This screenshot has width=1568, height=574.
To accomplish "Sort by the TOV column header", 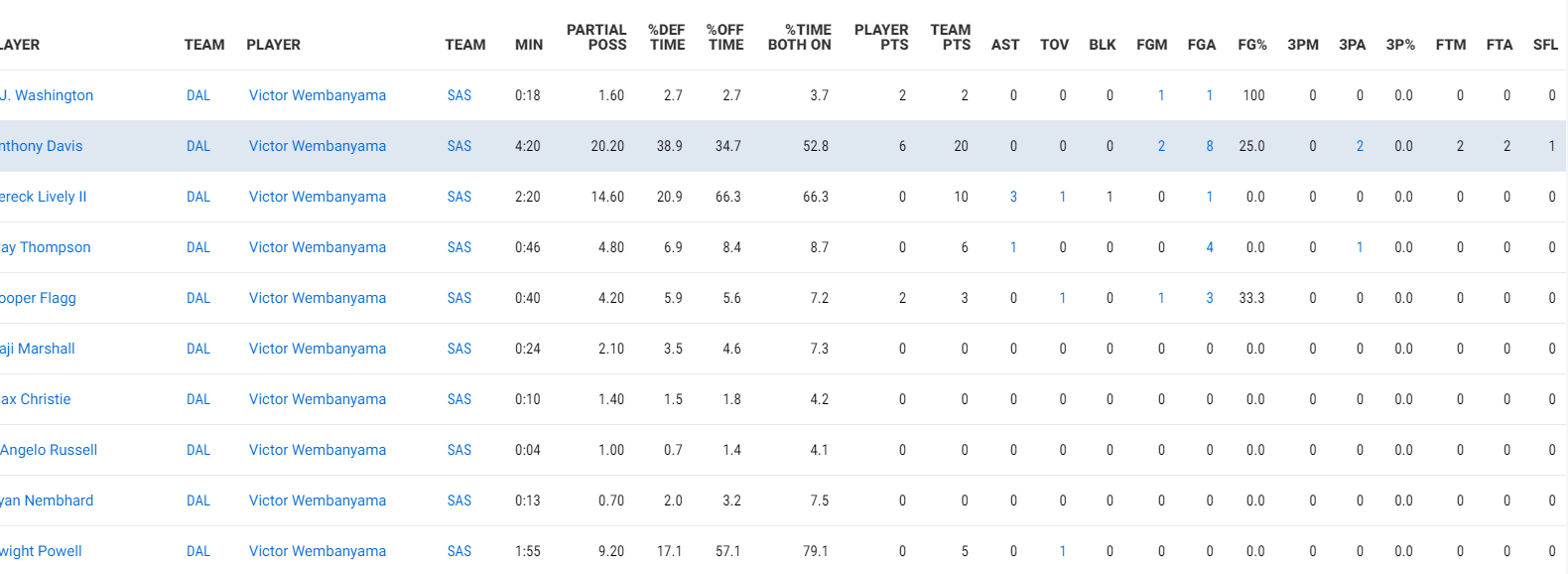I will point(1054,45).
